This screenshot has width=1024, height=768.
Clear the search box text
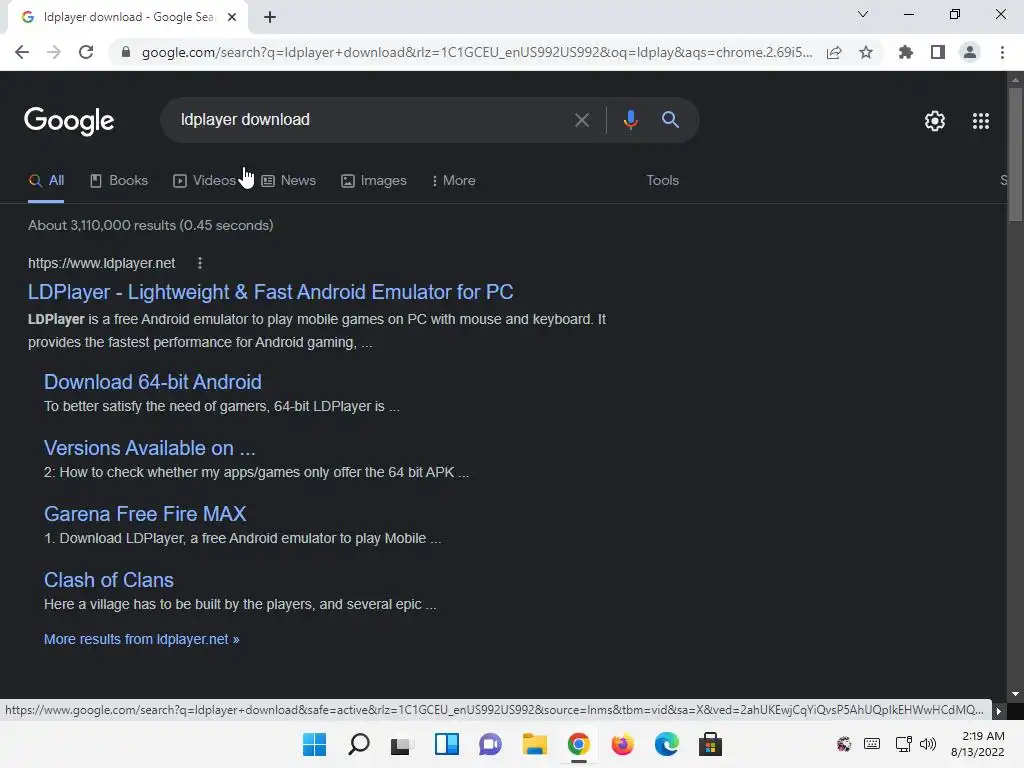[x=581, y=120]
